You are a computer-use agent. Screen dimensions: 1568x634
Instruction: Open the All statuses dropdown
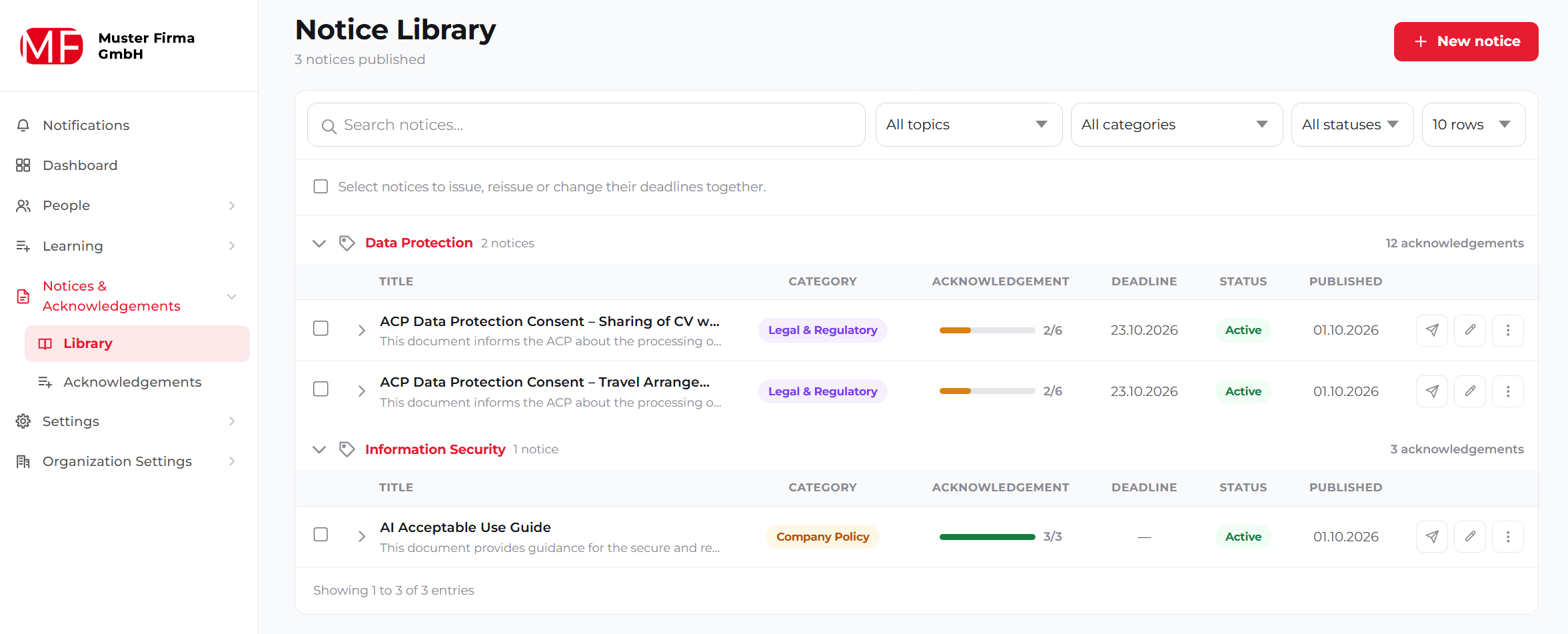pyautogui.click(x=1352, y=125)
